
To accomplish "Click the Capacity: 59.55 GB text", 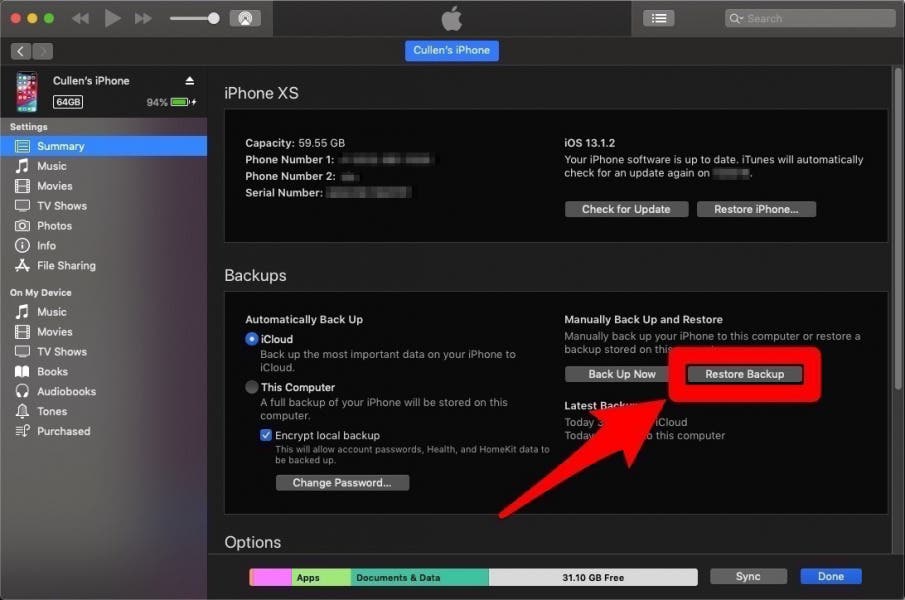I will click(295, 143).
